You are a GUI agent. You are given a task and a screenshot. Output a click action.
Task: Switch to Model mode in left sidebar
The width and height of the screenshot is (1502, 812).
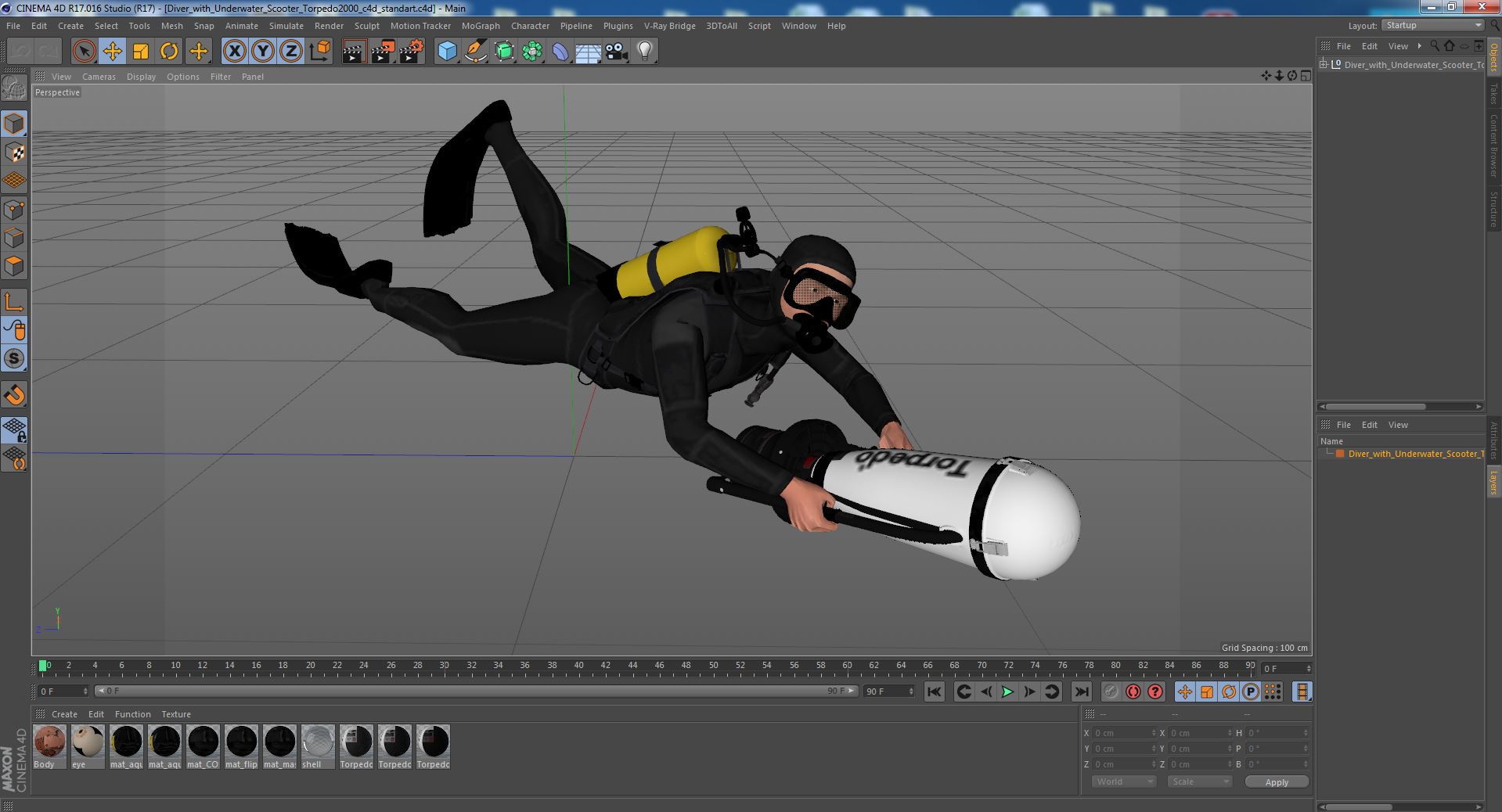pos(14,124)
